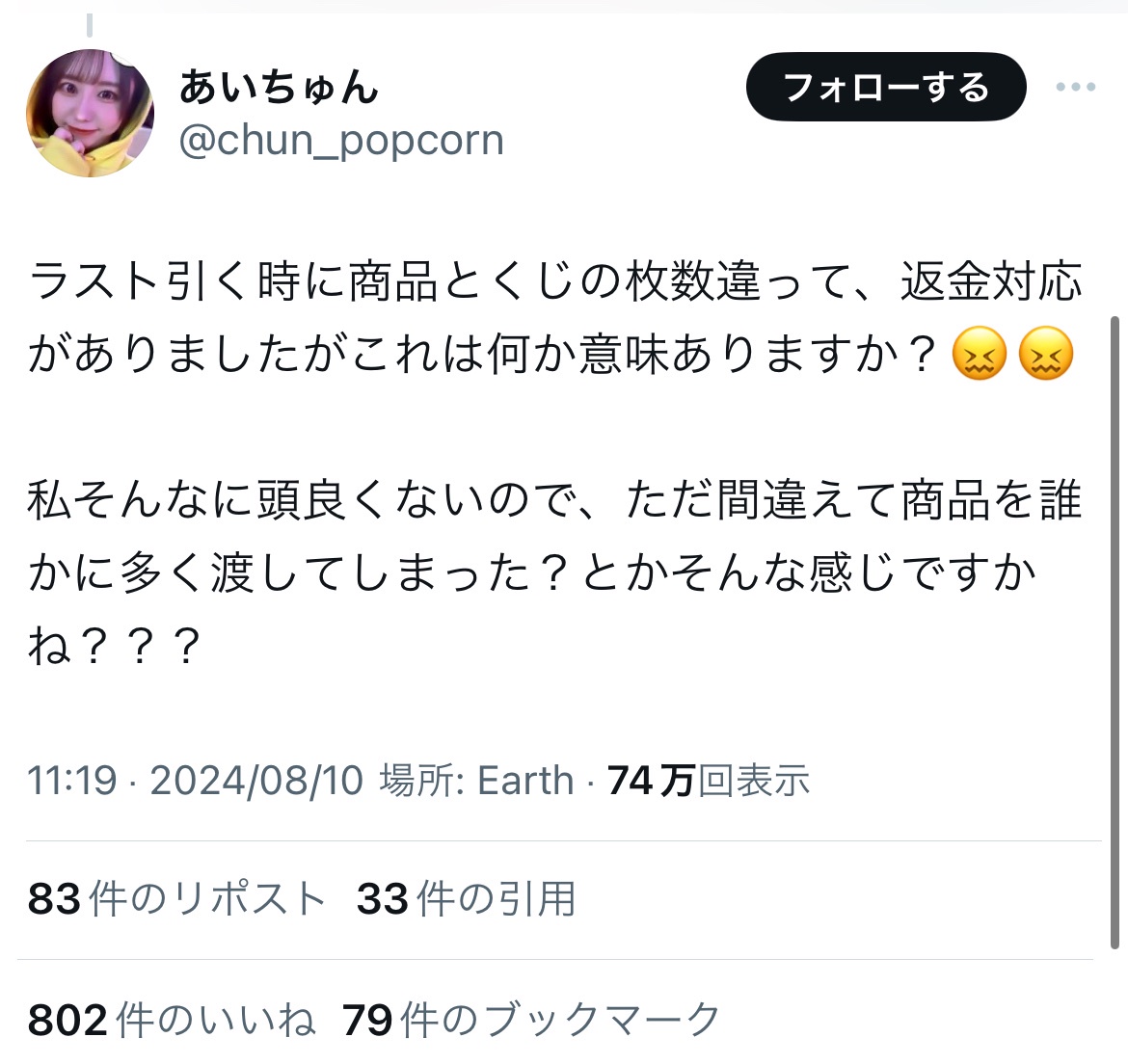
Task: Open the 79件のブックマーク bookmark count
Action: click(531, 1020)
